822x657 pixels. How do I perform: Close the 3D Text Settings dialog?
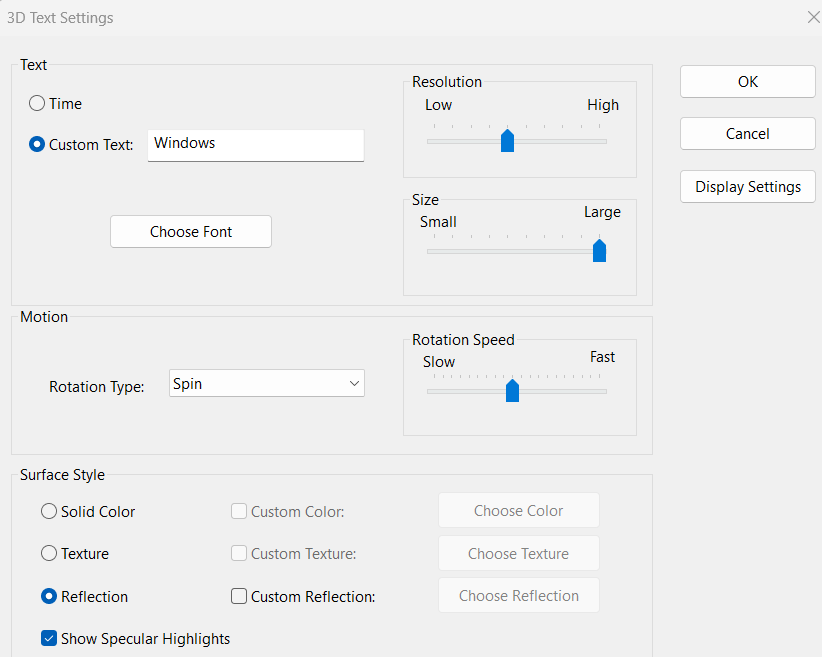[811, 17]
